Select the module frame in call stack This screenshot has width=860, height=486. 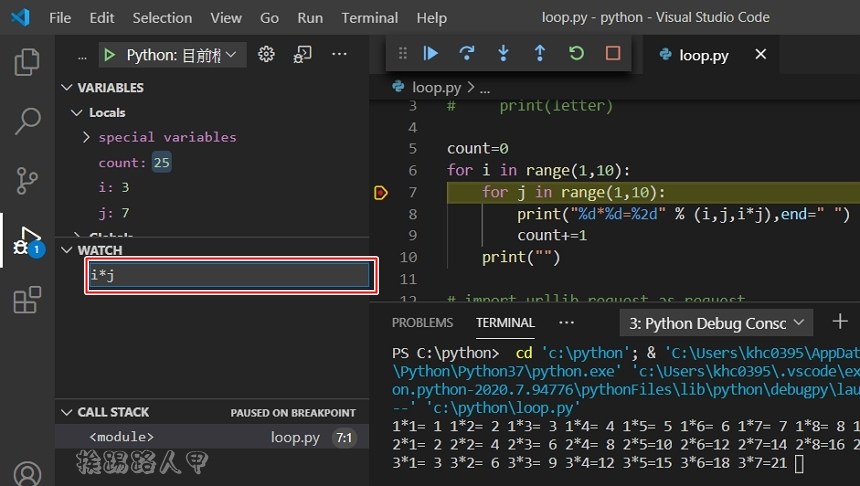click(121, 437)
